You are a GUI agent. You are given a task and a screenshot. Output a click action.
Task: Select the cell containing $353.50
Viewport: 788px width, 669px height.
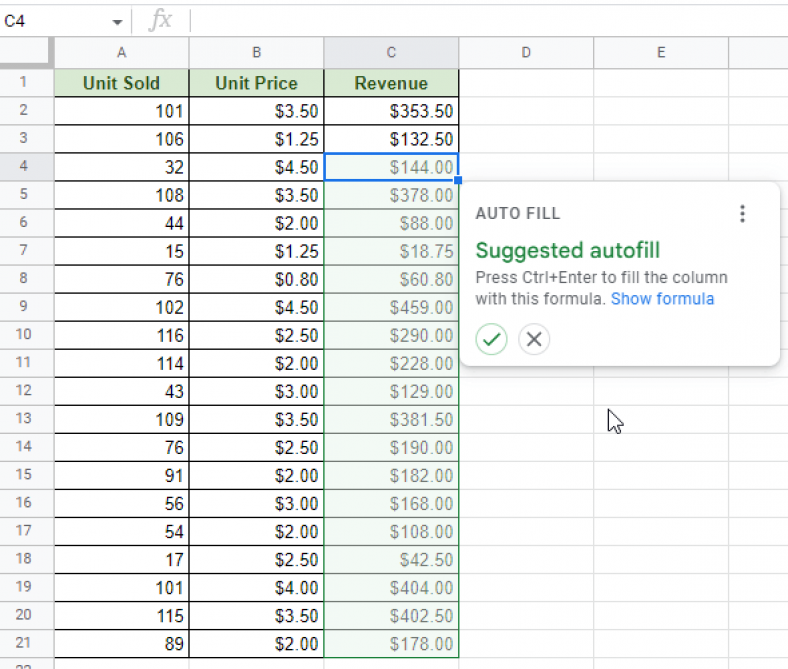(x=391, y=111)
